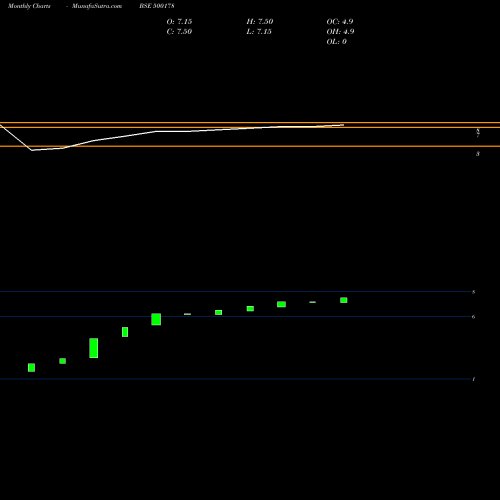The height and width of the screenshot is (500, 500).
Task: Click the axis label '3' below the orange line
Action: (478, 154)
